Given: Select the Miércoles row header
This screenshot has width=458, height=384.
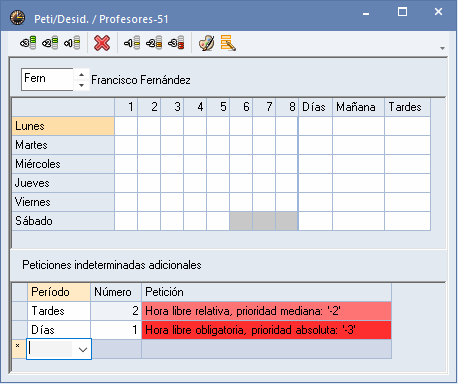Looking at the screenshot, I should [63, 164].
